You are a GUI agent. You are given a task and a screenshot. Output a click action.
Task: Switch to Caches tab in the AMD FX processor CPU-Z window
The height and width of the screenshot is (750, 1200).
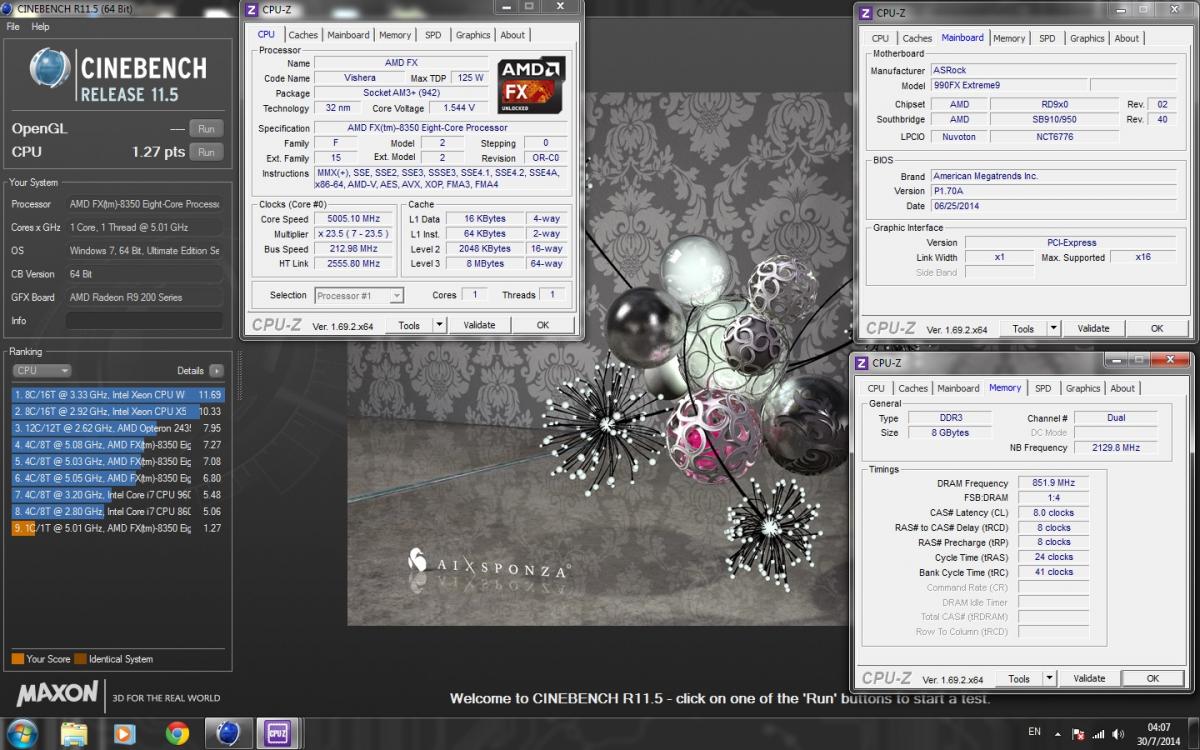tap(303, 35)
